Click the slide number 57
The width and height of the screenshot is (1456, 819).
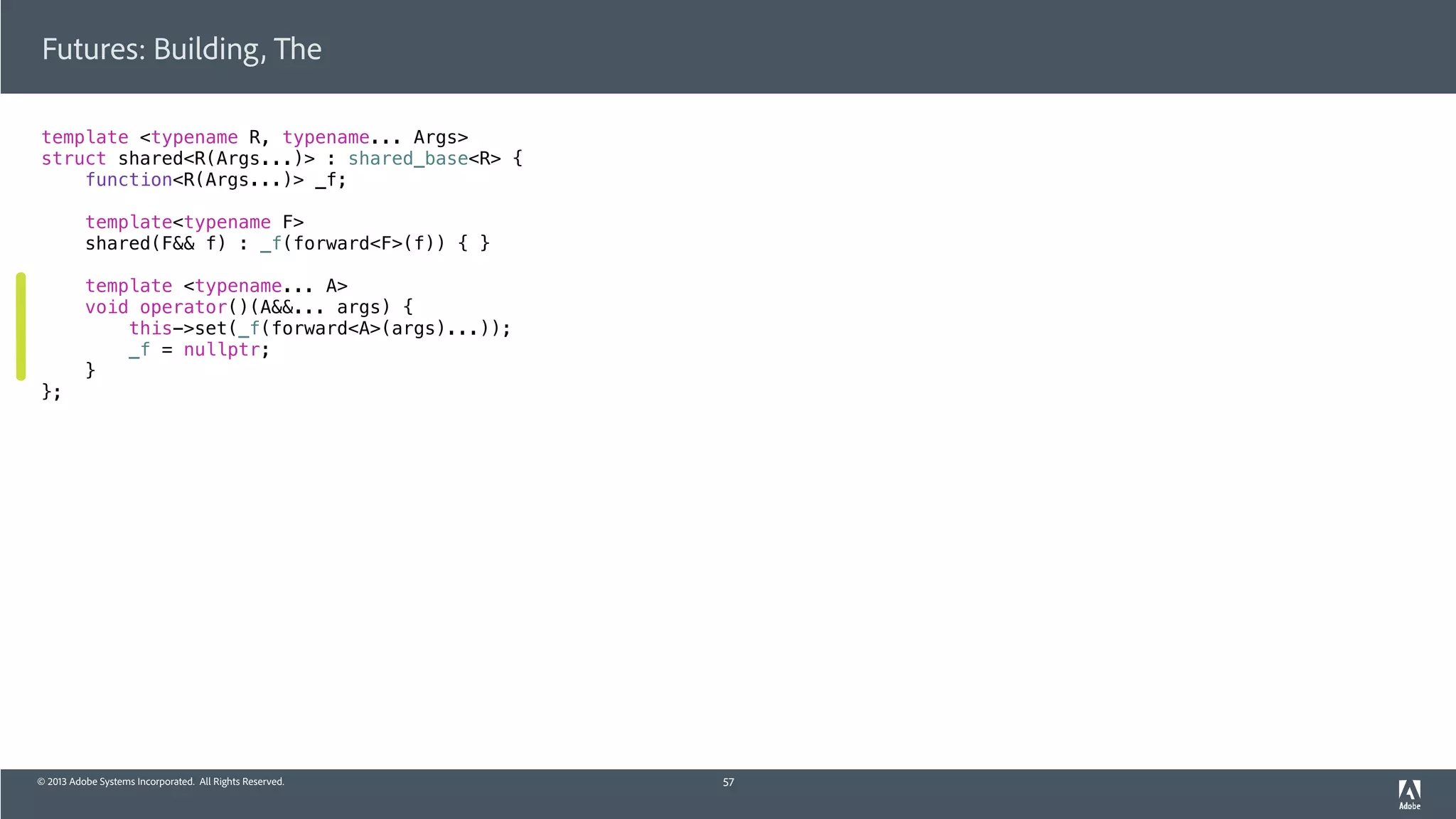coord(728,782)
